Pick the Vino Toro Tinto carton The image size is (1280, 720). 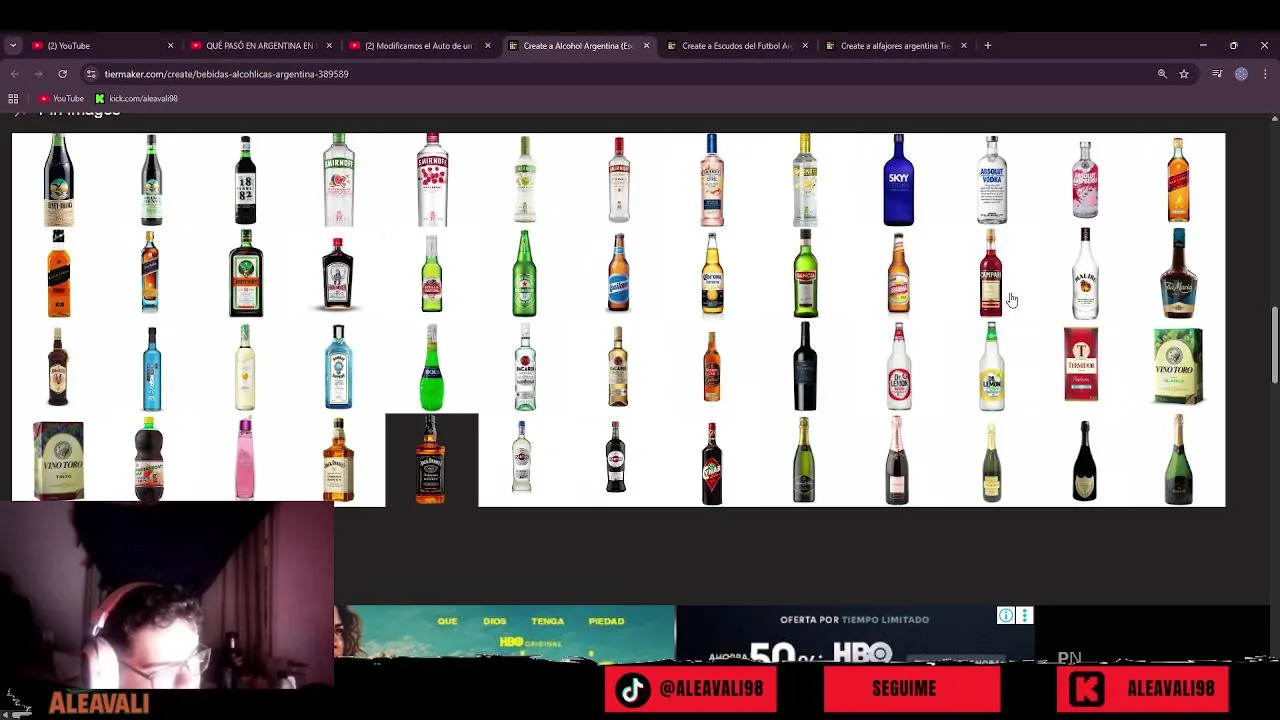59,460
